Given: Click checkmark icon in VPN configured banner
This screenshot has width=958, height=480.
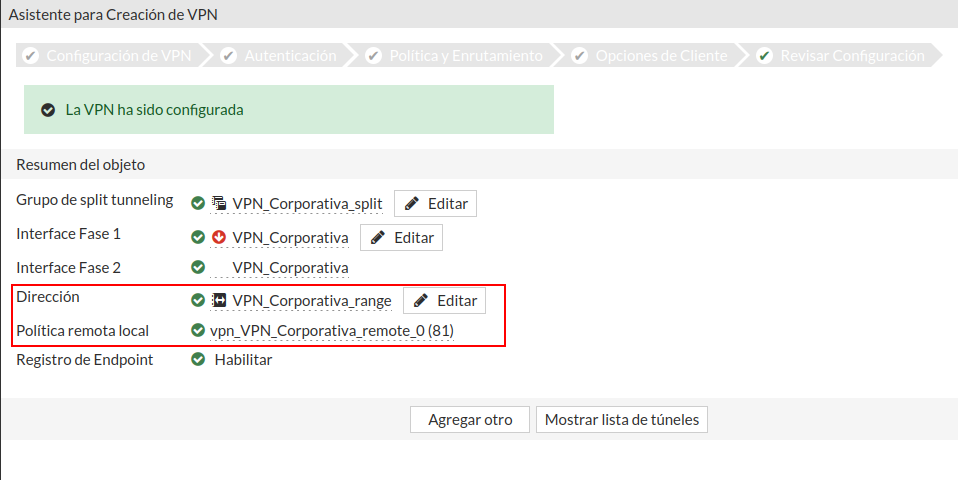Looking at the screenshot, I should click(47, 110).
